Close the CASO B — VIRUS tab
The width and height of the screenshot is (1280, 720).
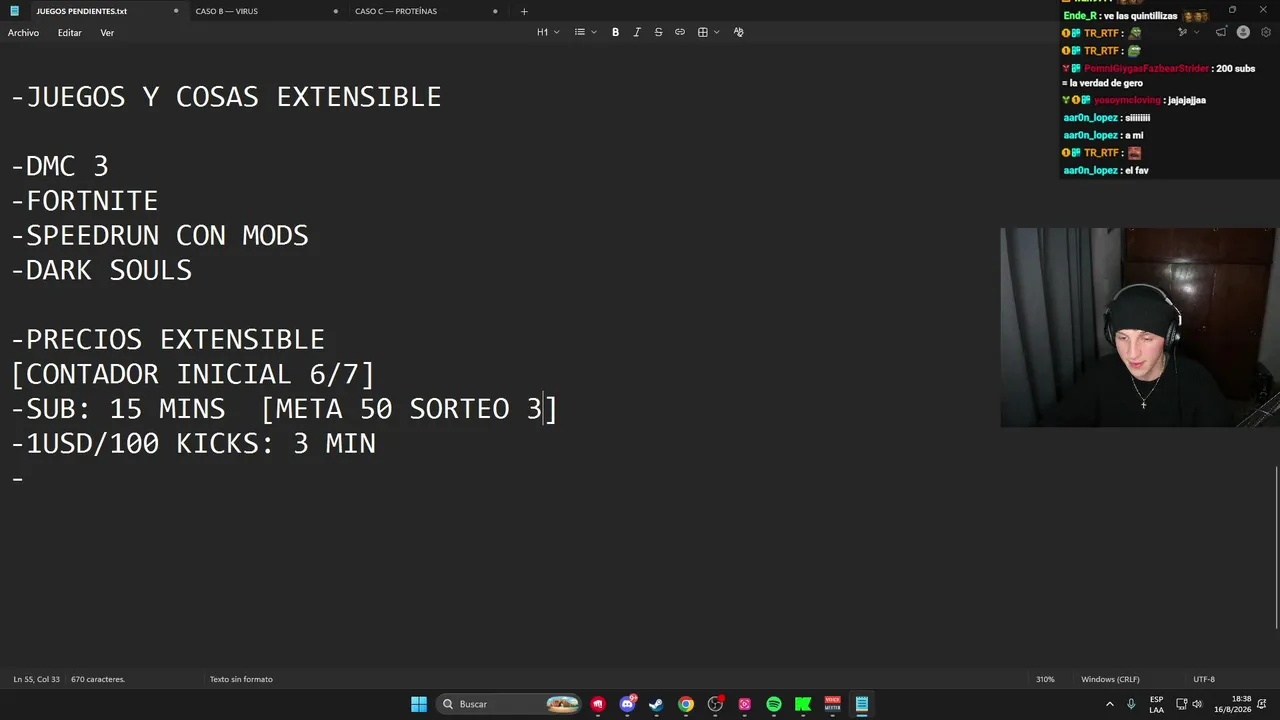coord(335,11)
